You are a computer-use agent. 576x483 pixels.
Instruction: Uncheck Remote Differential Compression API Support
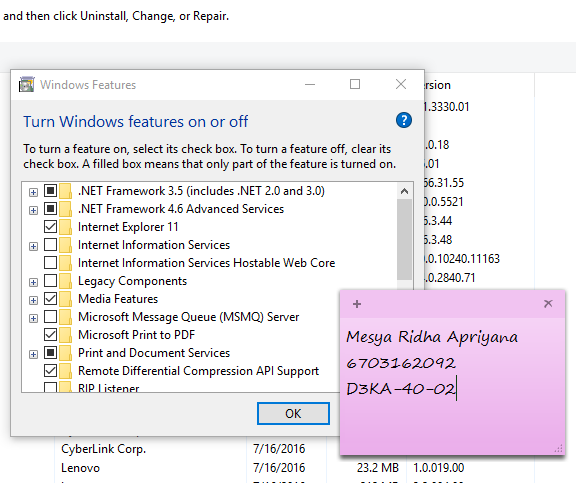[x=50, y=371]
